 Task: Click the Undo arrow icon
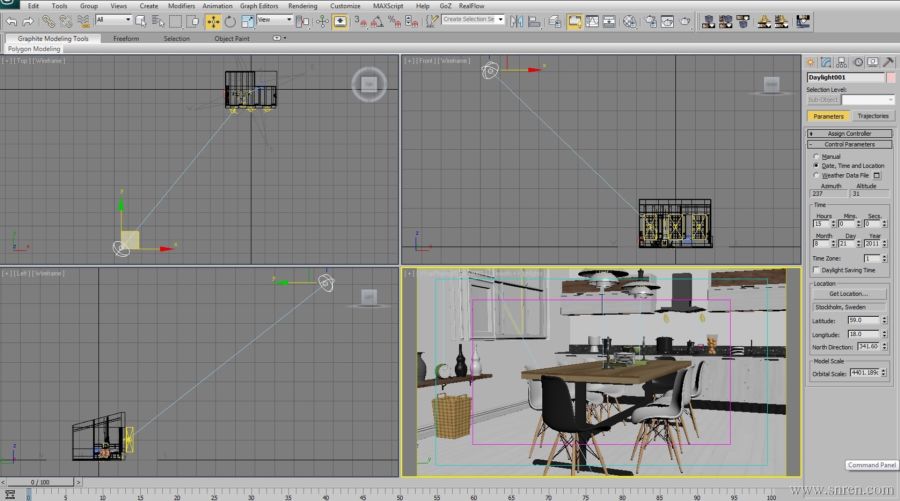11,21
